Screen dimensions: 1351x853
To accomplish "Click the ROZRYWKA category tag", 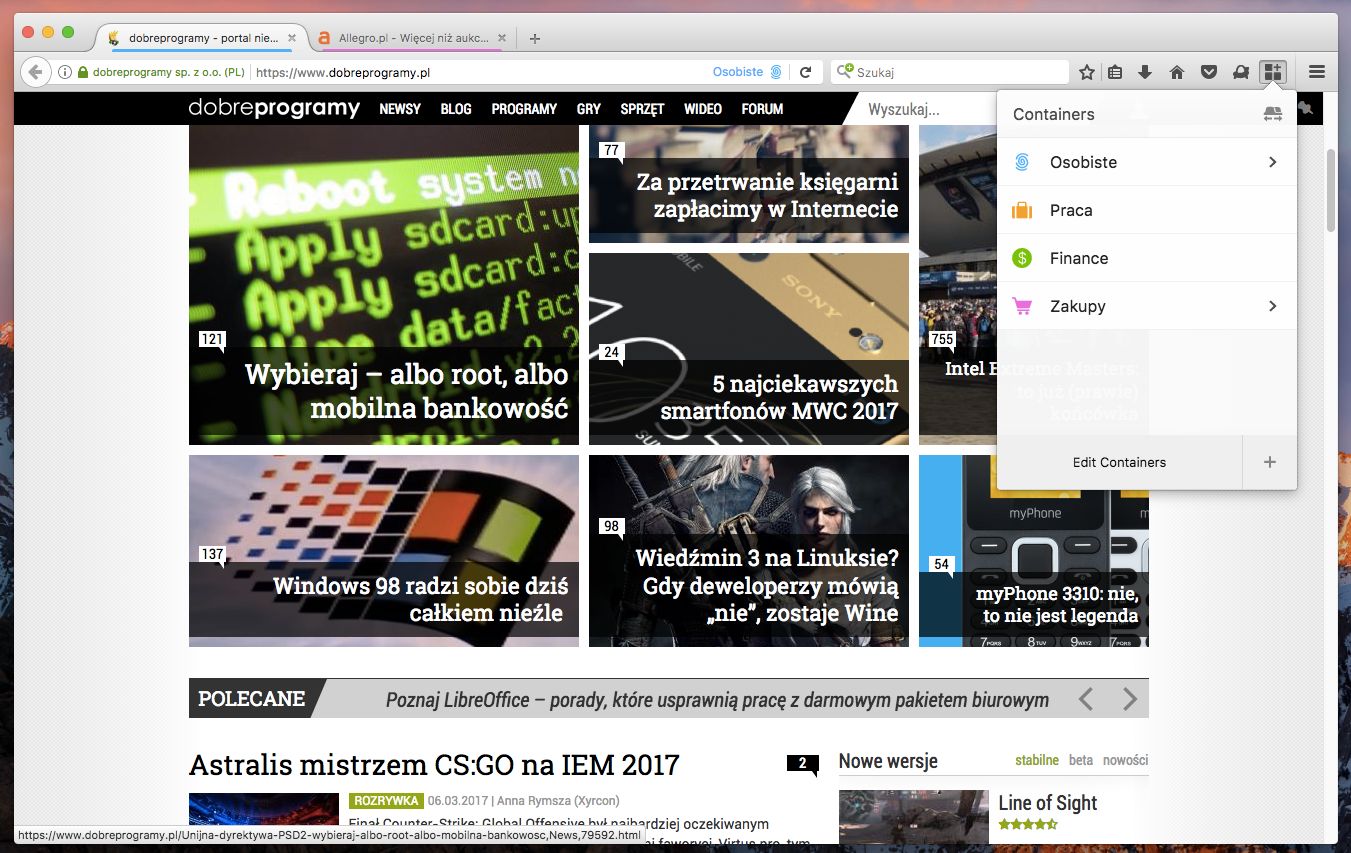I will coord(385,800).
